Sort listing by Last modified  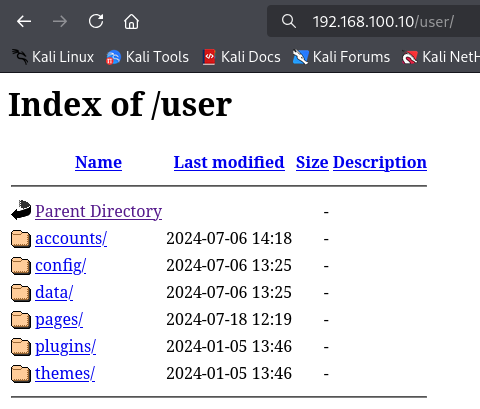pyautogui.click(x=229, y=163)
